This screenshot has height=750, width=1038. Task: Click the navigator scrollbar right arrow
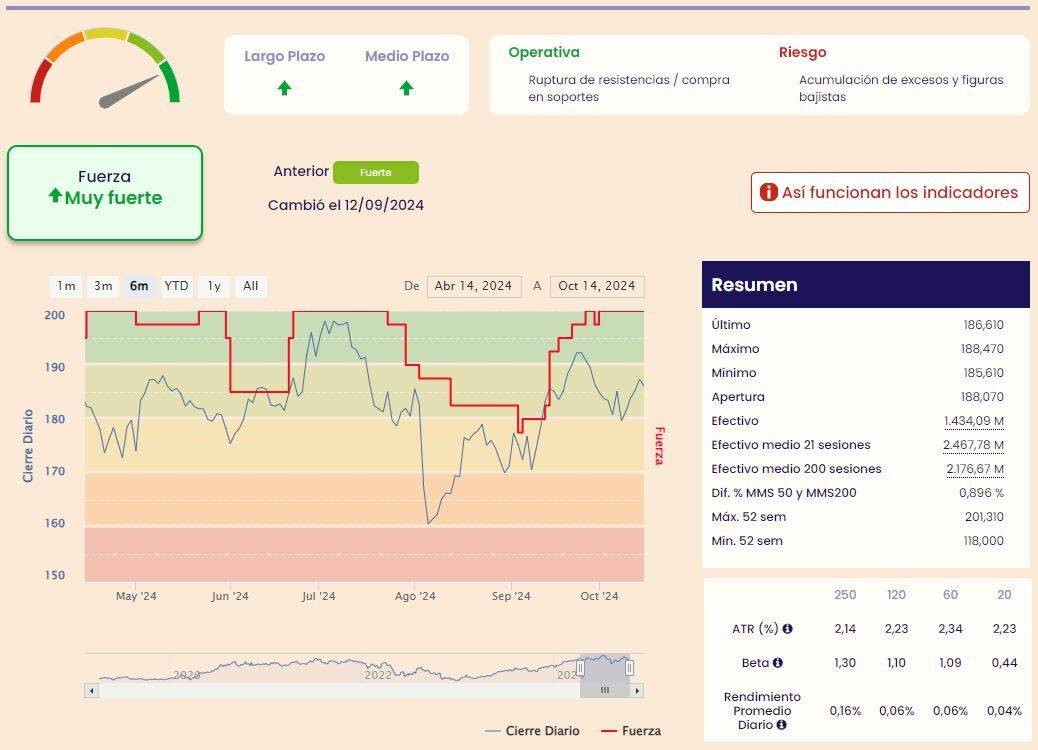point(637,690)
